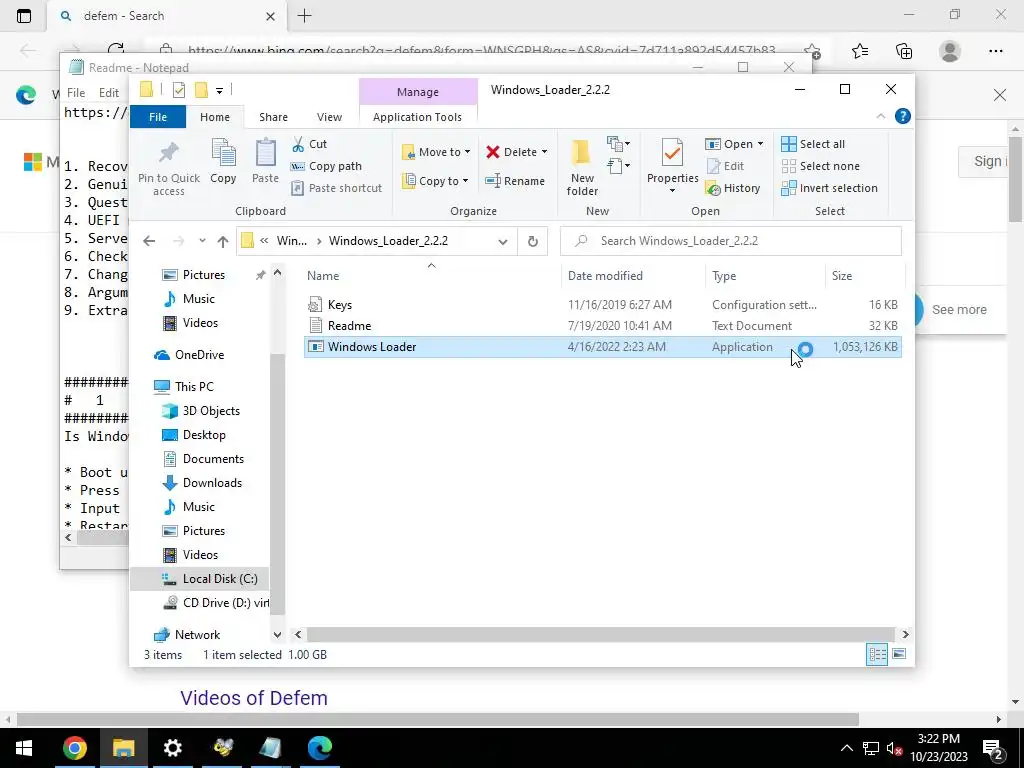Expand address bar history dropdown
The width and height of the screenshot is (1024, 768).
502,241
